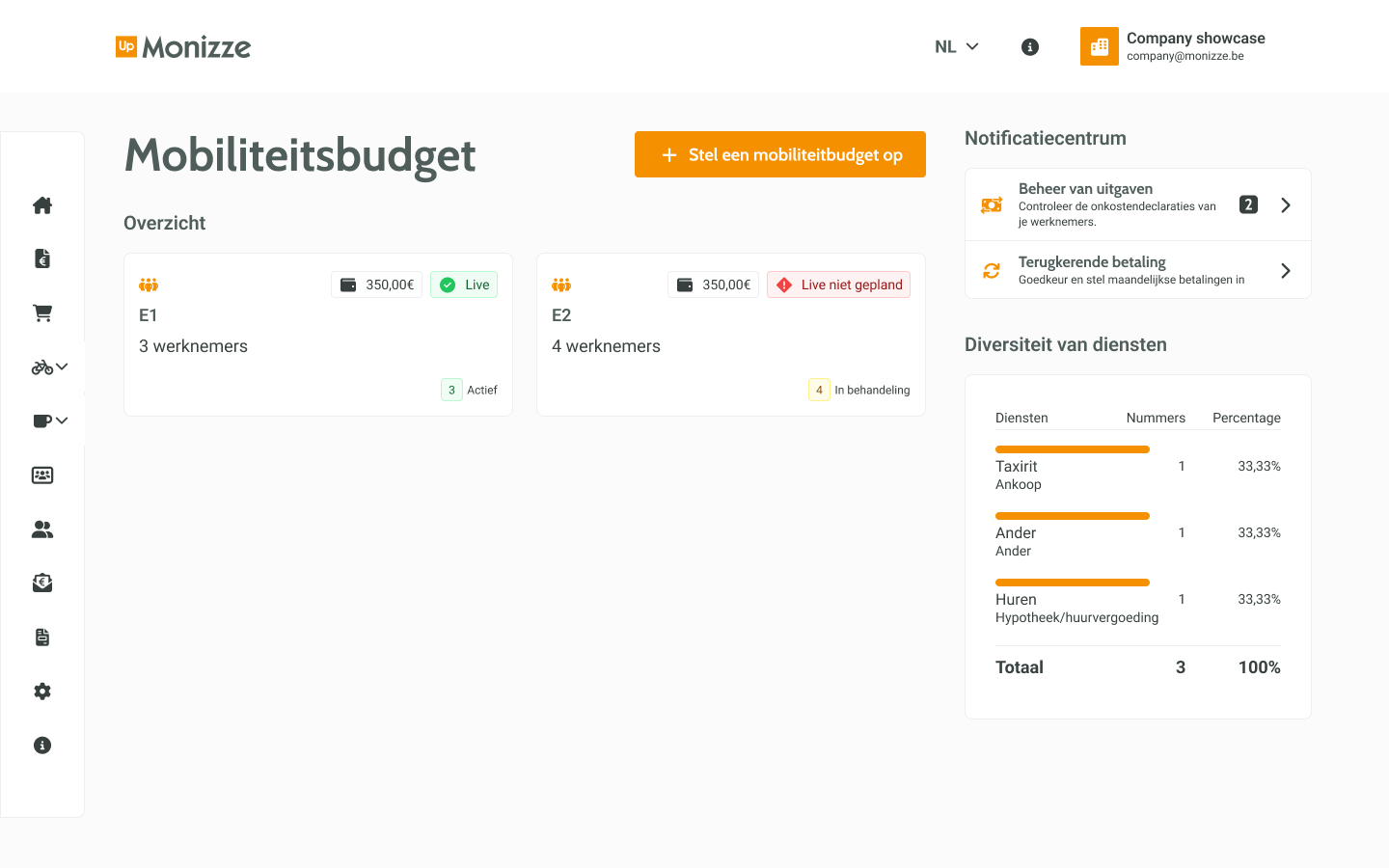This screenshot has height=868, width=1389.
Task: Click the Taxirit percentage bar
Action: tap(1073, 449)
